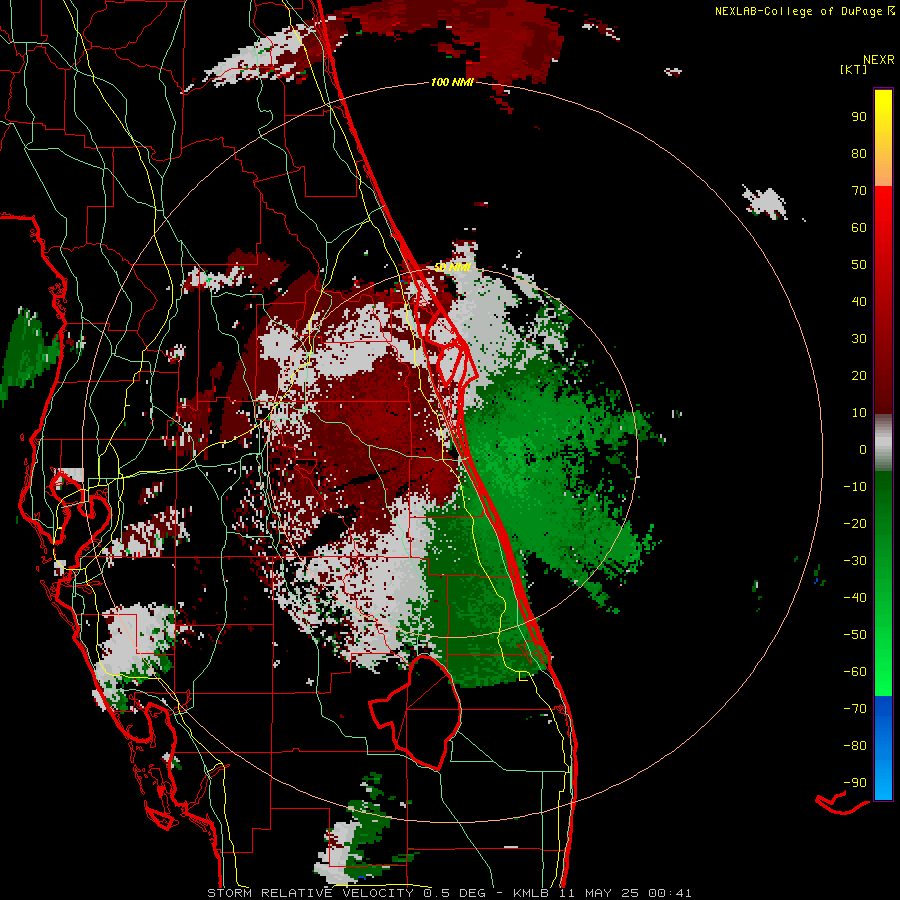
Task: Click the -20 value on the velocity scale
Action: coord(855,524)
